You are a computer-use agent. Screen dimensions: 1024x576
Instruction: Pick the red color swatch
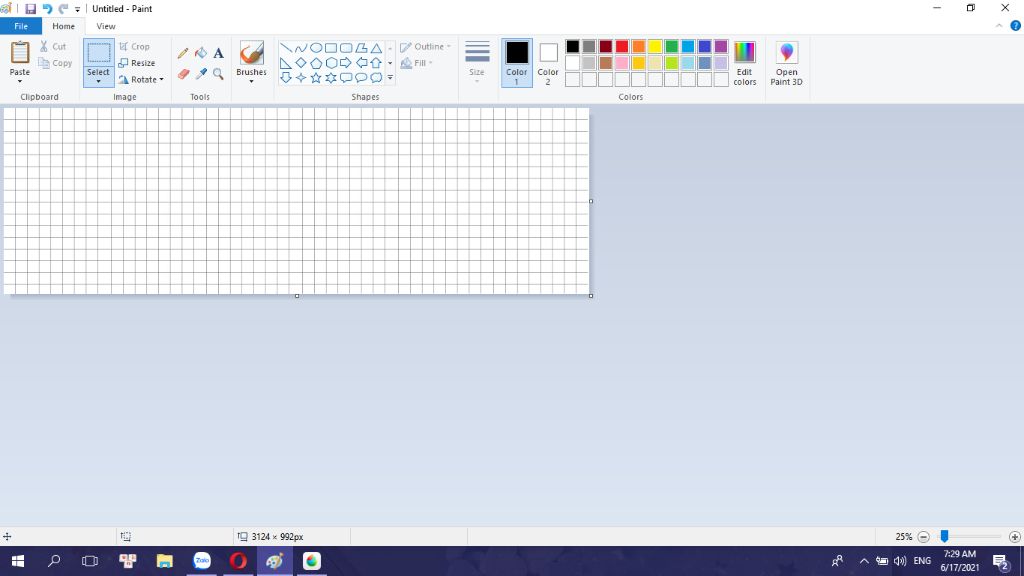click(622, 46)
